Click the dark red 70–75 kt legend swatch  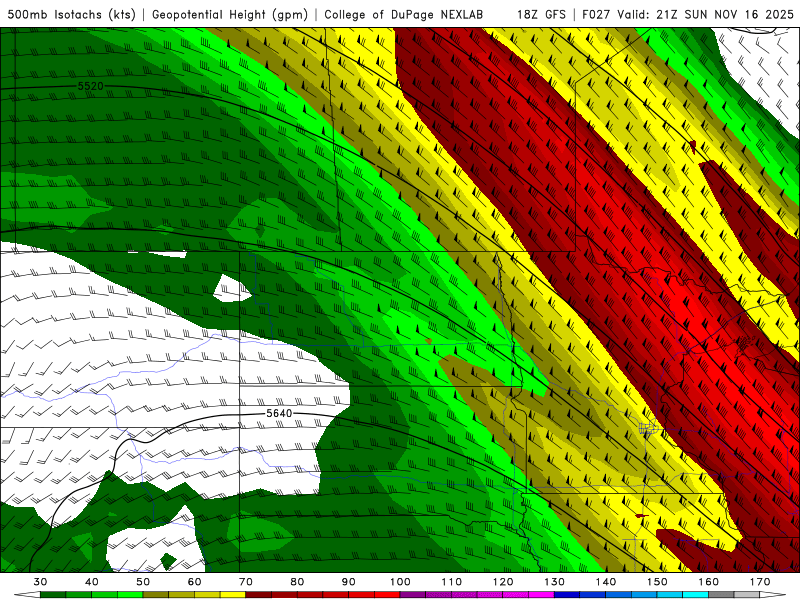259,595
